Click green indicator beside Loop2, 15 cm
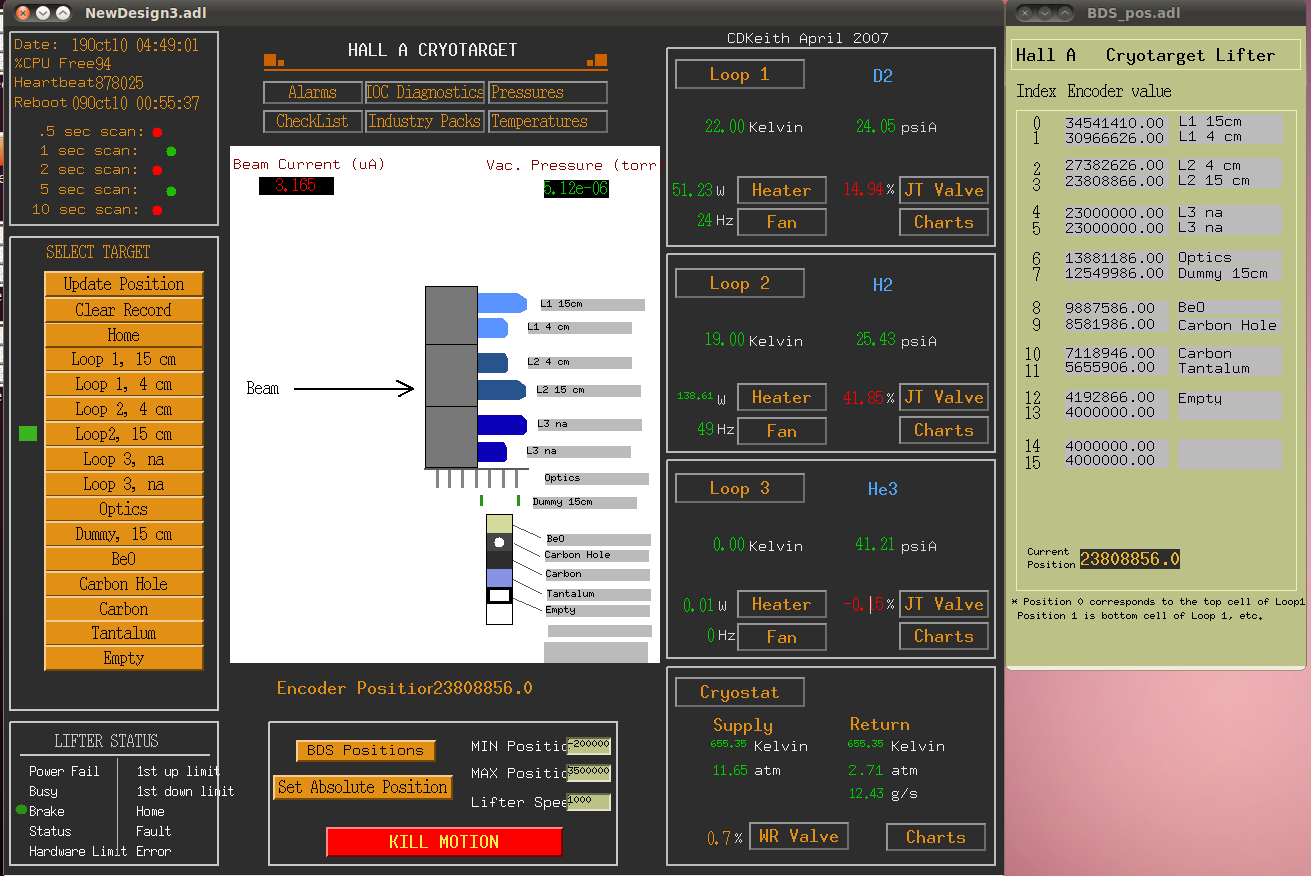 (x=28, y=433)
